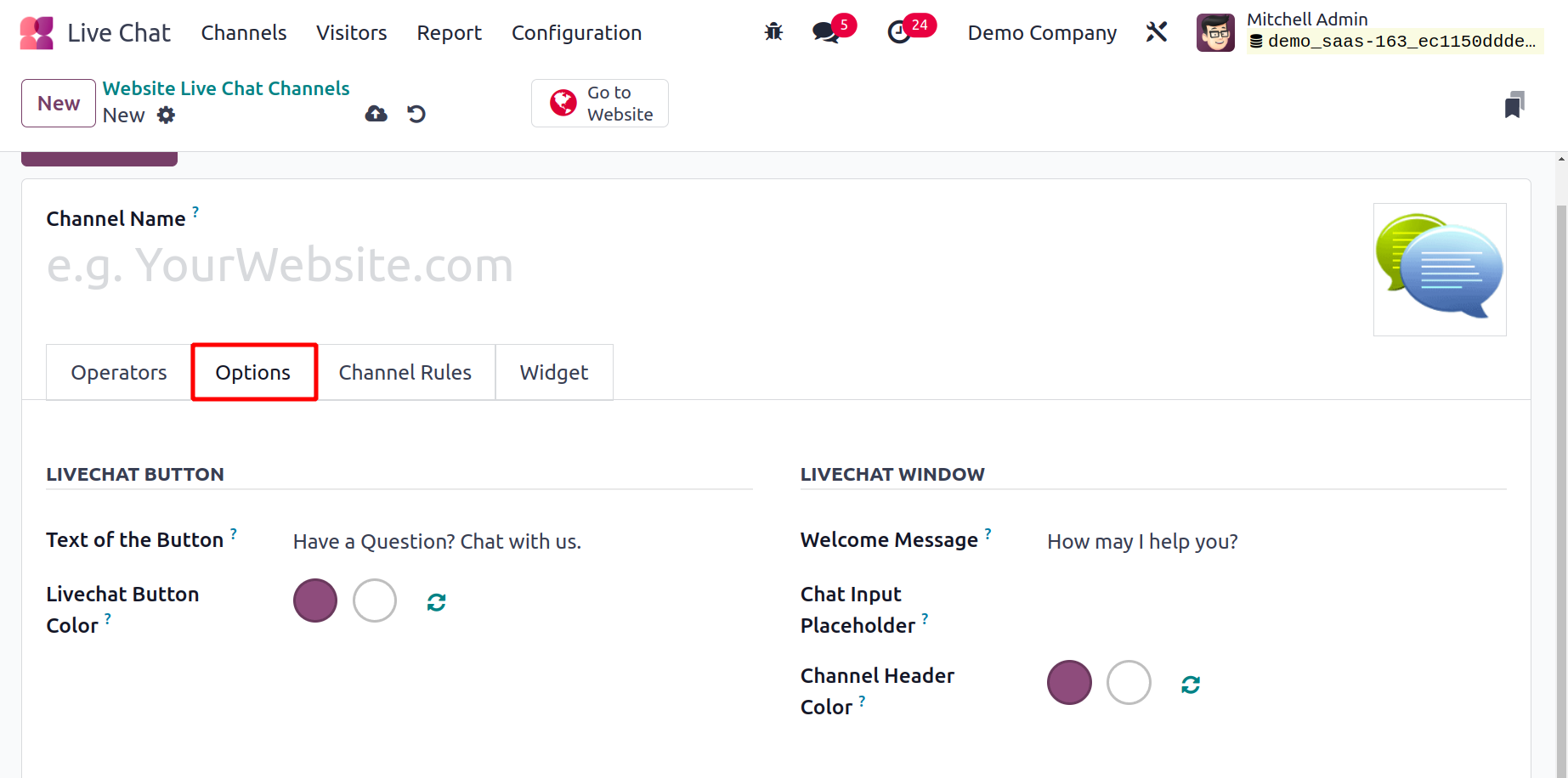Reset the Channel Header Color with refresh icon

tap(1191, 685)
